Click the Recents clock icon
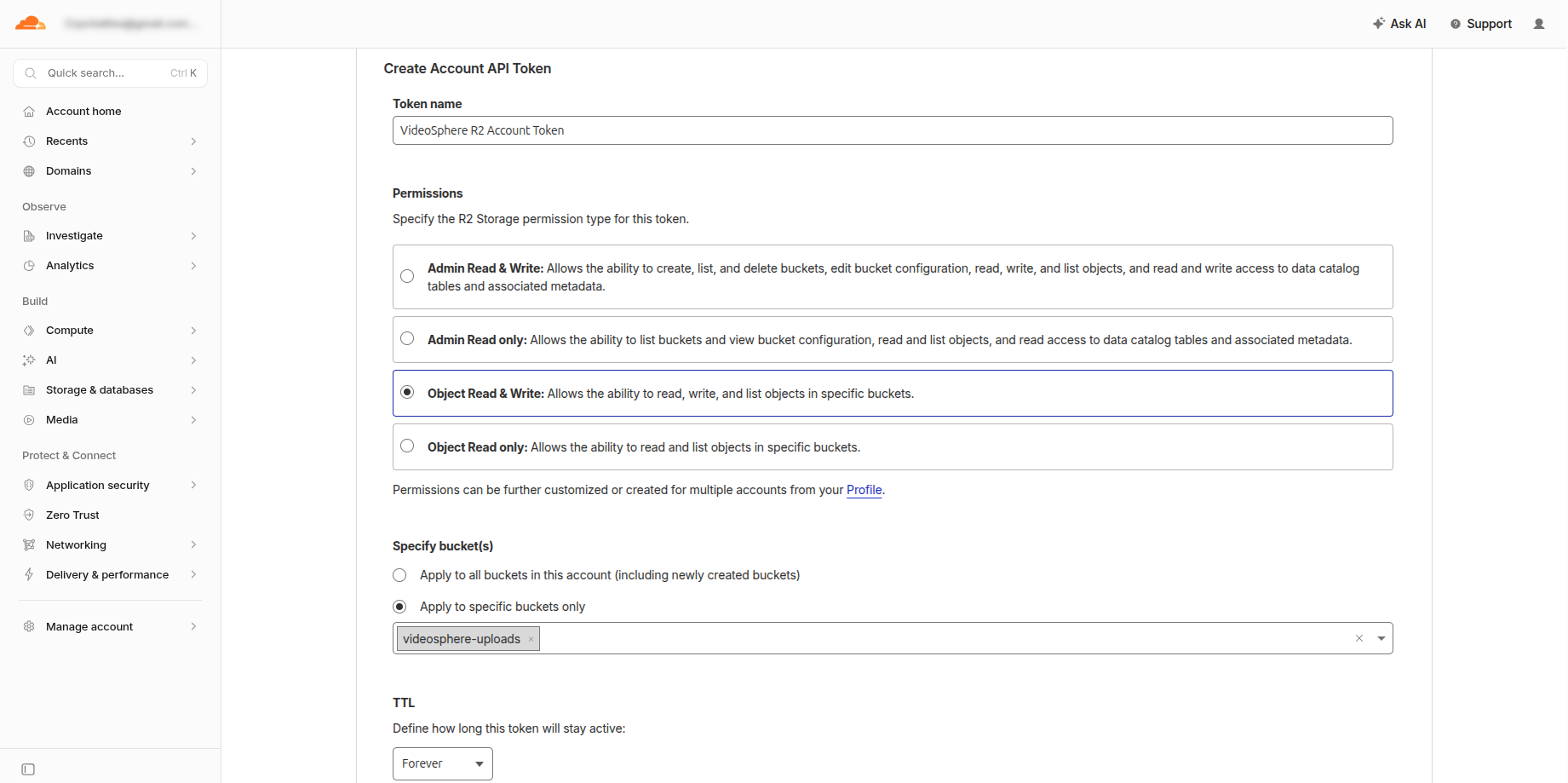 pos(29,141)
